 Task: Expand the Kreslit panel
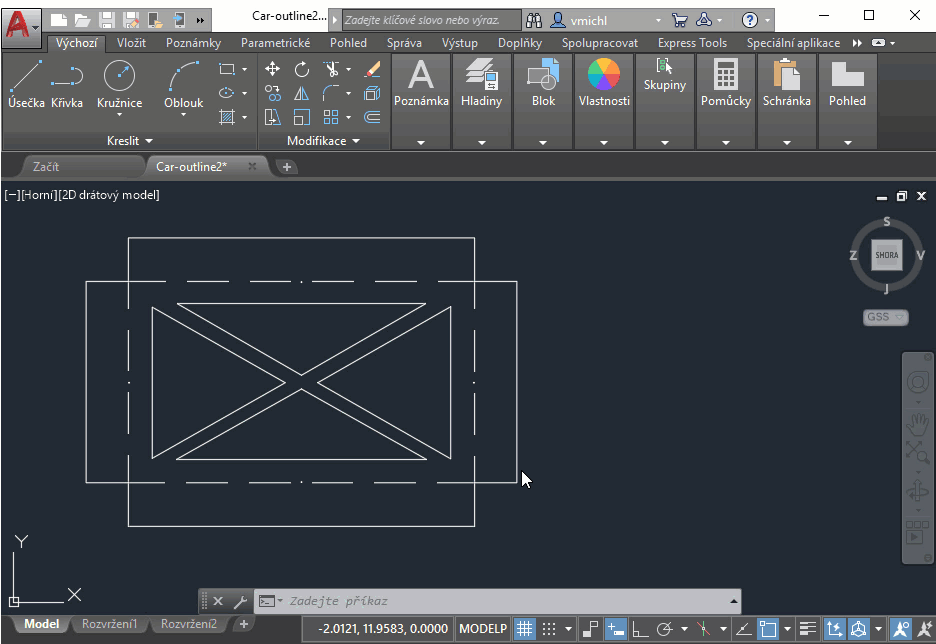tap(130, 141)
